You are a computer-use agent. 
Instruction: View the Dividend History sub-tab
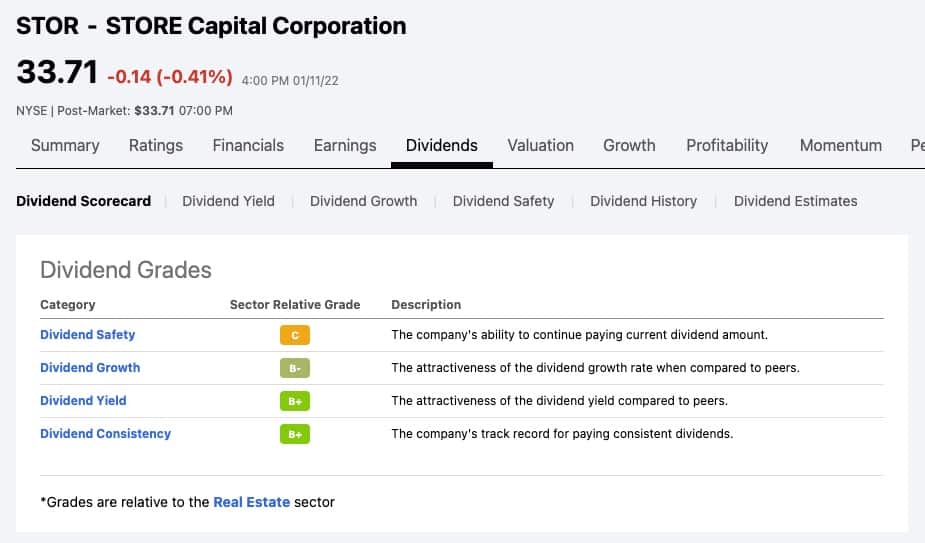click(x=643, y=201)
